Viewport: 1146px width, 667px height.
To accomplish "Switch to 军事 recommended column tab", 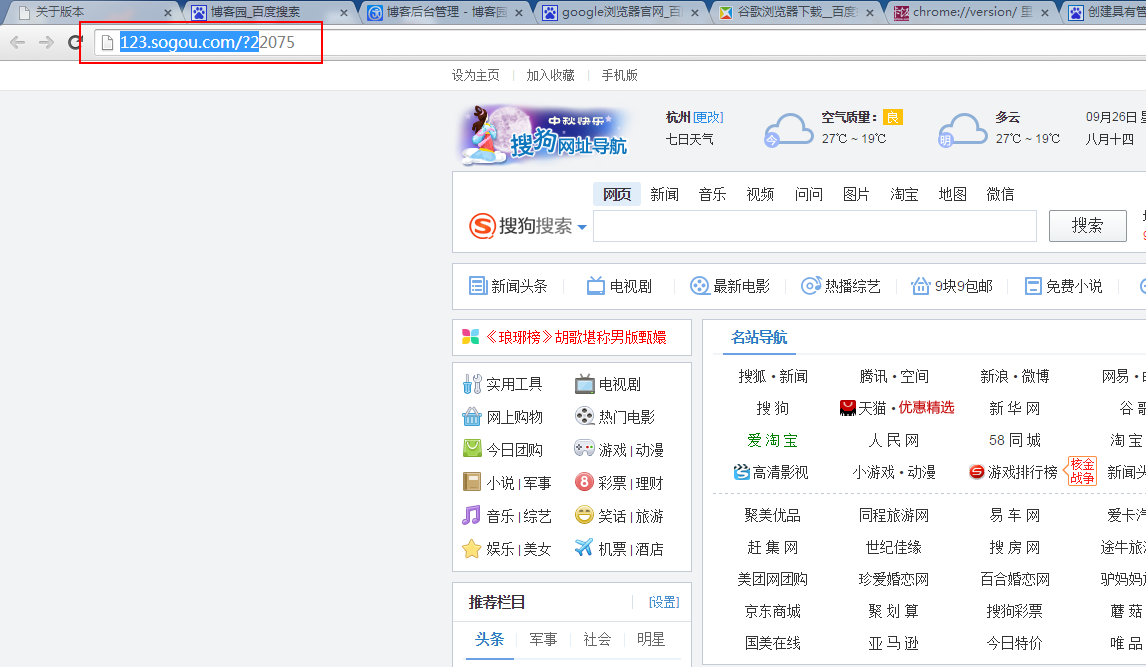I will pos(543,639).
